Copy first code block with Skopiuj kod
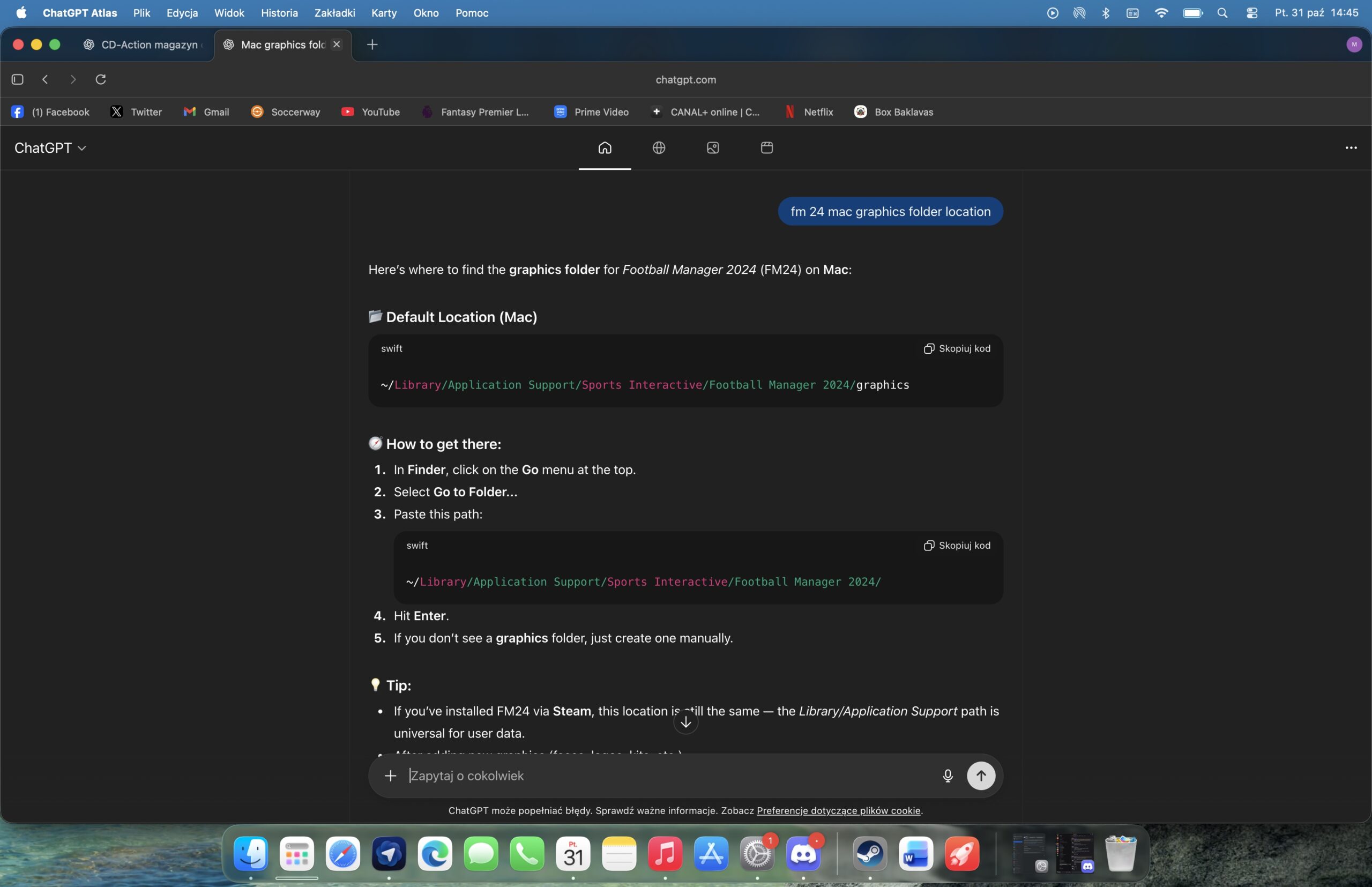This screenshot has height=887, width=1372. (957, 348)
